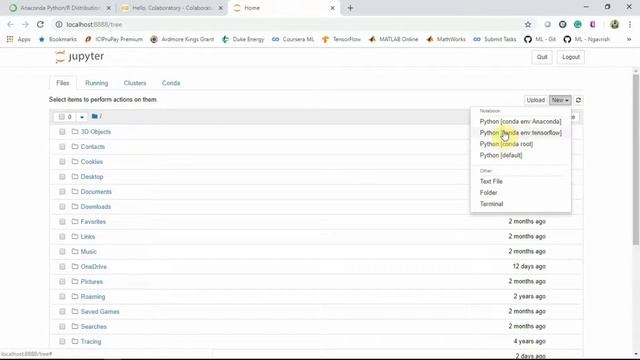640x360 pixels.
Task: Open the Tracing folder link
Action: click(91, 342)
